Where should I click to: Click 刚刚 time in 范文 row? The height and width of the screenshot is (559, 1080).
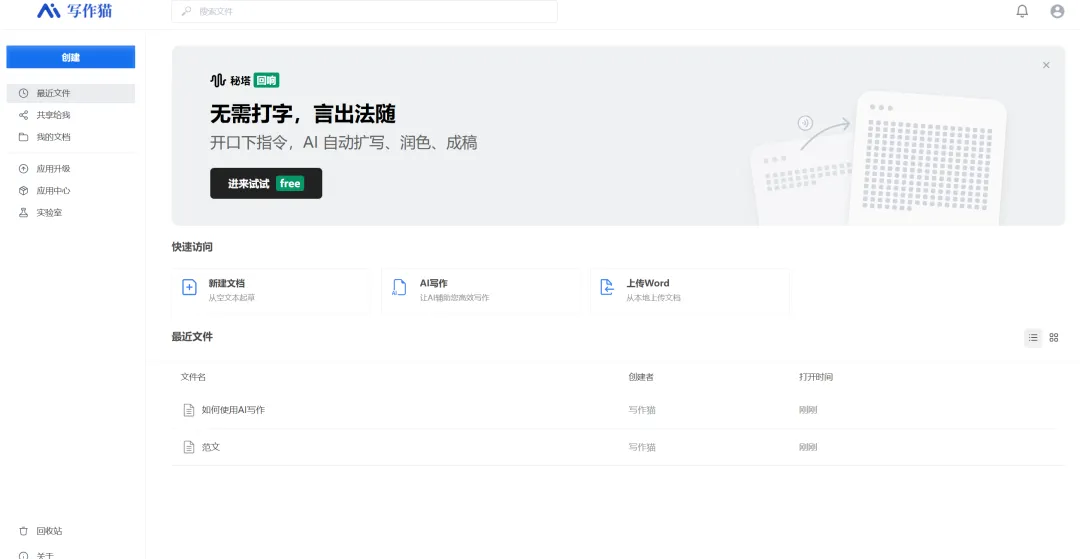(x=808, y=447)
